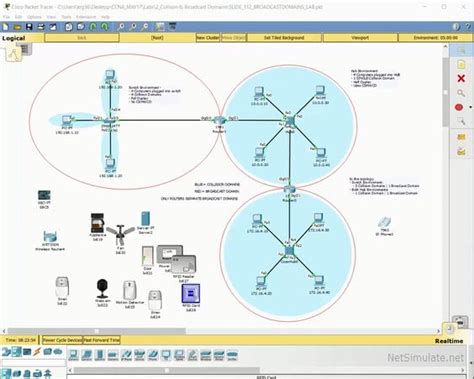
Task: Click the Power Cycle Devices button
Action: coord(62,340)
